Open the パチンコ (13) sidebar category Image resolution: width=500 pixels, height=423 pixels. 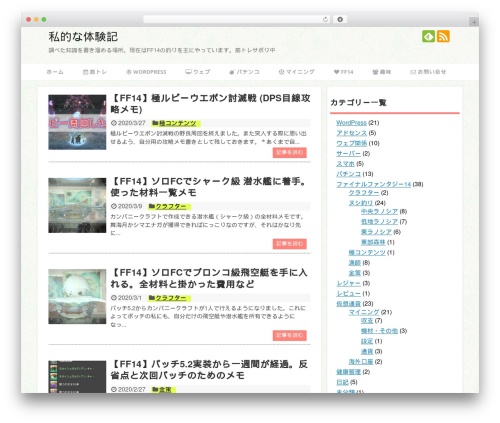click(348, 174)
